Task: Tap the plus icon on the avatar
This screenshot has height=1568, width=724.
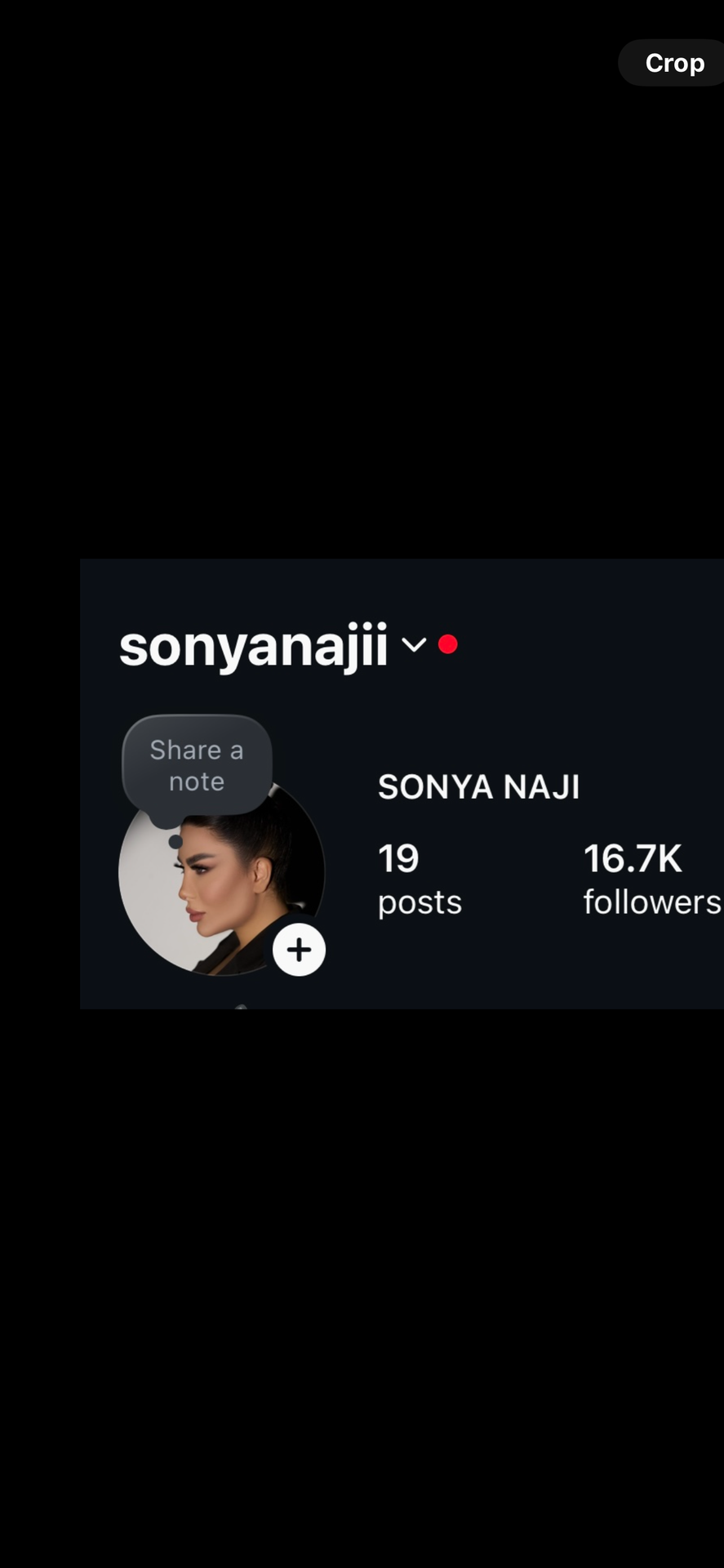Action: [299, 950]
